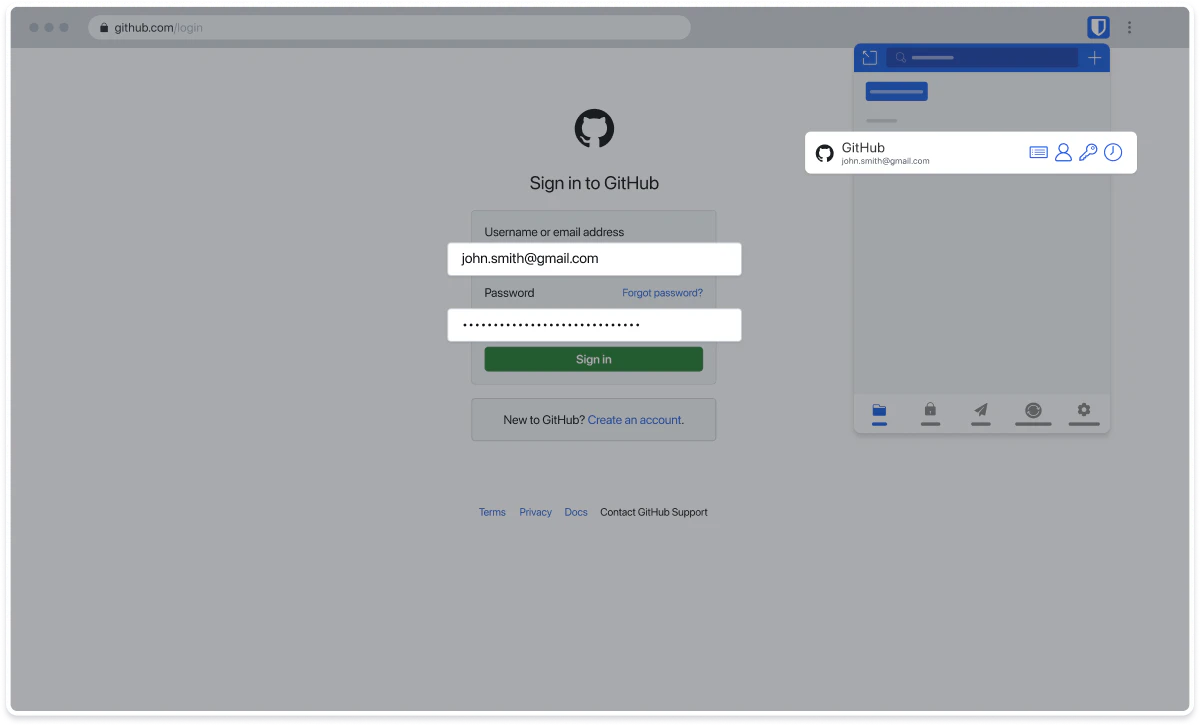
Task: Select the Vault tab in Bitwarden
Action: tap(879, 413)
